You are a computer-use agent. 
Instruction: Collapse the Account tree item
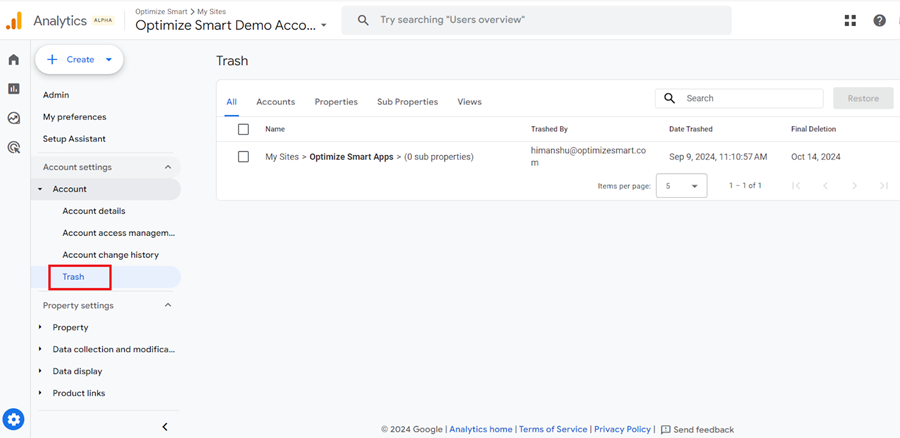[x=40, y=189]
